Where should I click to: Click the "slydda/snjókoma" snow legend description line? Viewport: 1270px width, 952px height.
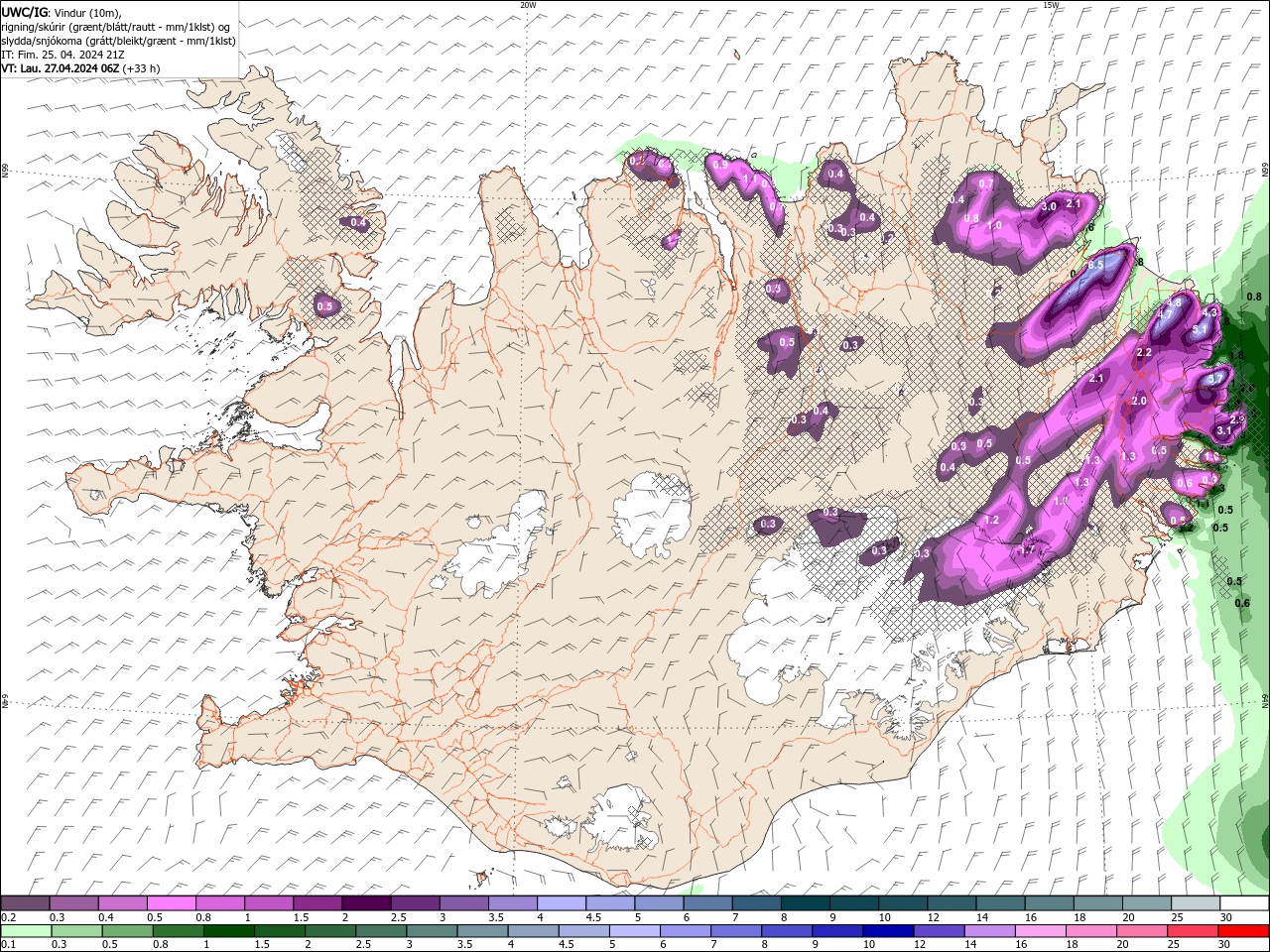[119, 41]
